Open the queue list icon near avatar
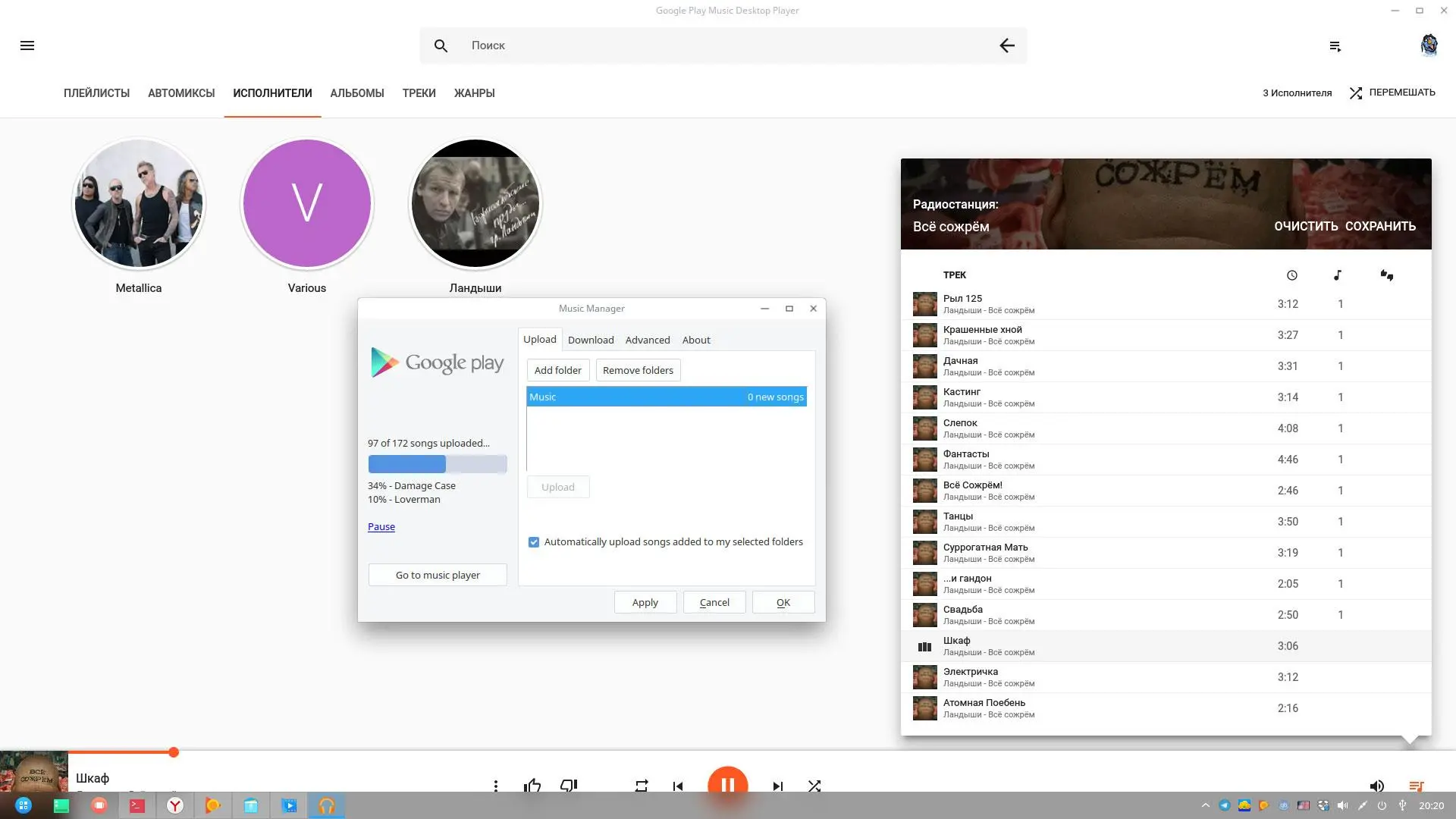This screenshot has width=1456, height=819. point(1335,46)
